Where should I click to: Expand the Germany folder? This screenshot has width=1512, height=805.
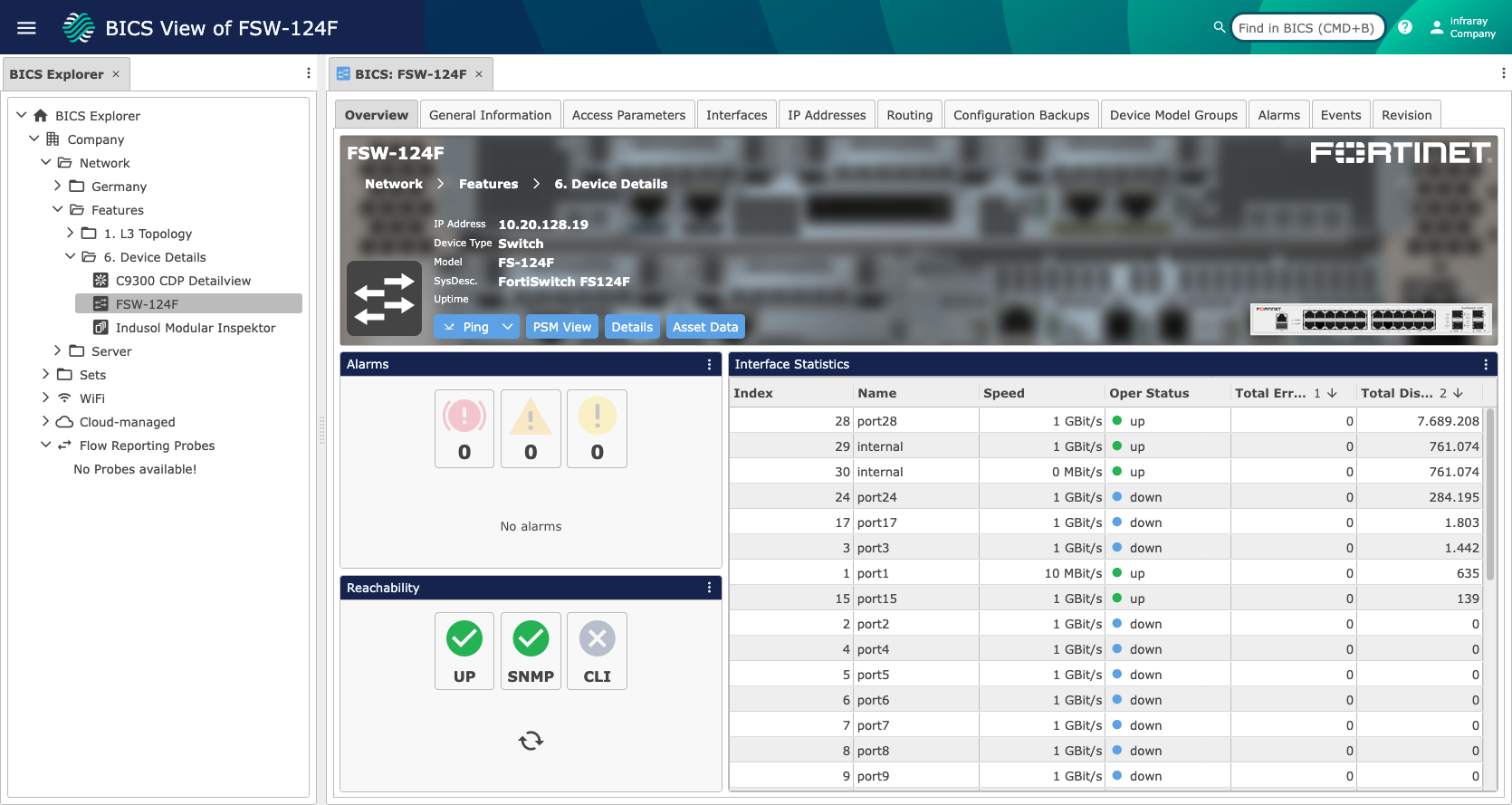58,186
